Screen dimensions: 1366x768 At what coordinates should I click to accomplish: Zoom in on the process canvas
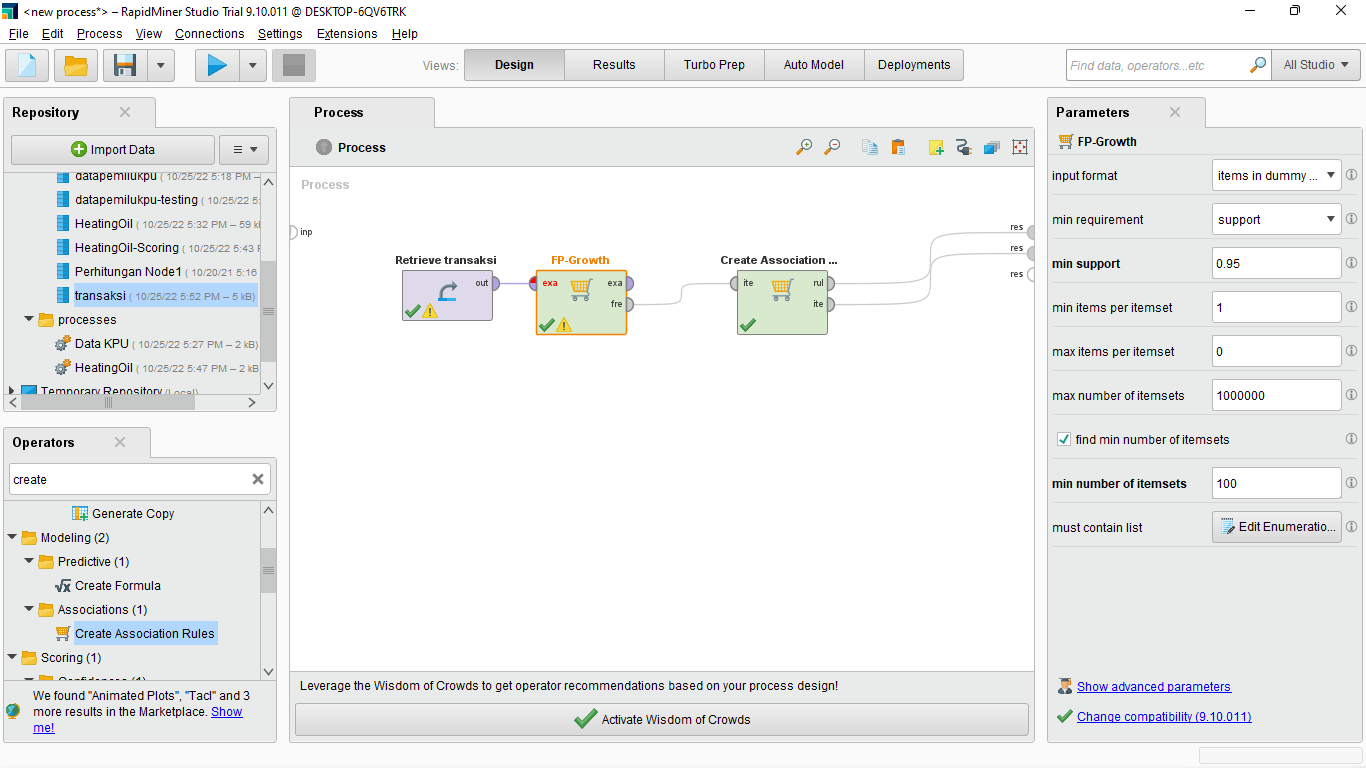pyautogui.click(x=804, y=146)
